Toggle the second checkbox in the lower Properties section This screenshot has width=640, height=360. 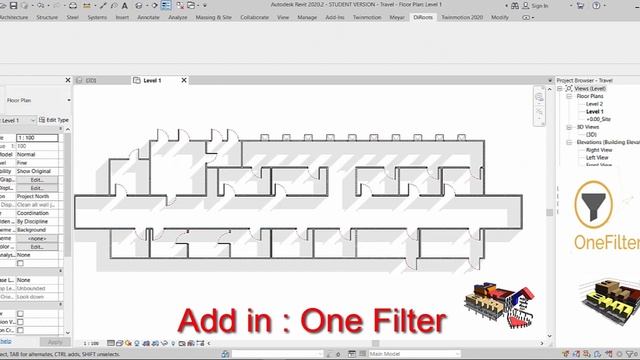pos(20,322)
